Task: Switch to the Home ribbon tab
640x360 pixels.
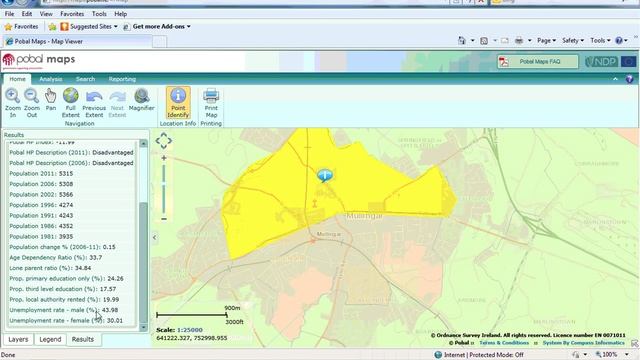Action: tap(17, 79)
